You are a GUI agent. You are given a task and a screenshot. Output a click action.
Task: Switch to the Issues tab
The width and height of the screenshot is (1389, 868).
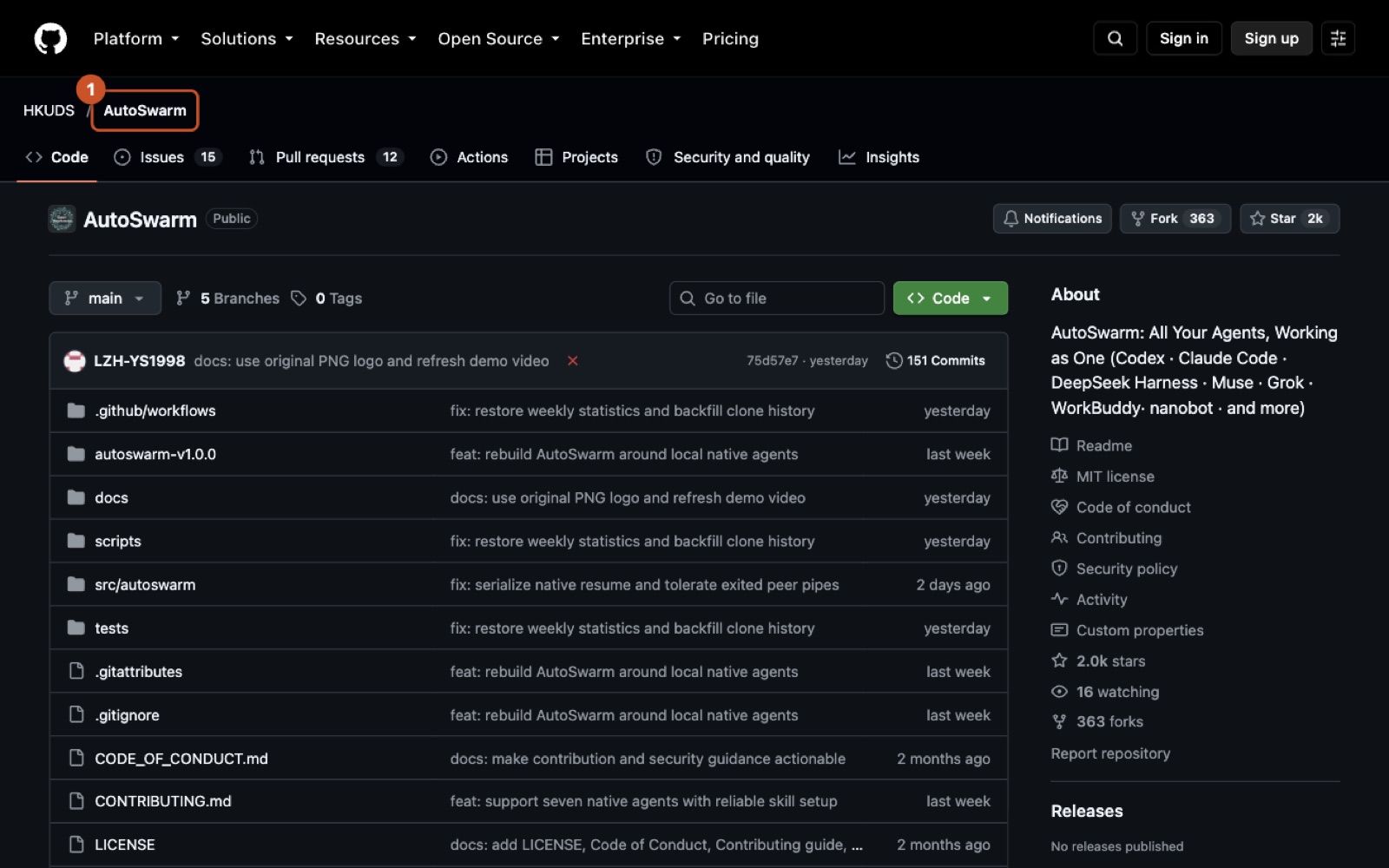click(168, 157)
